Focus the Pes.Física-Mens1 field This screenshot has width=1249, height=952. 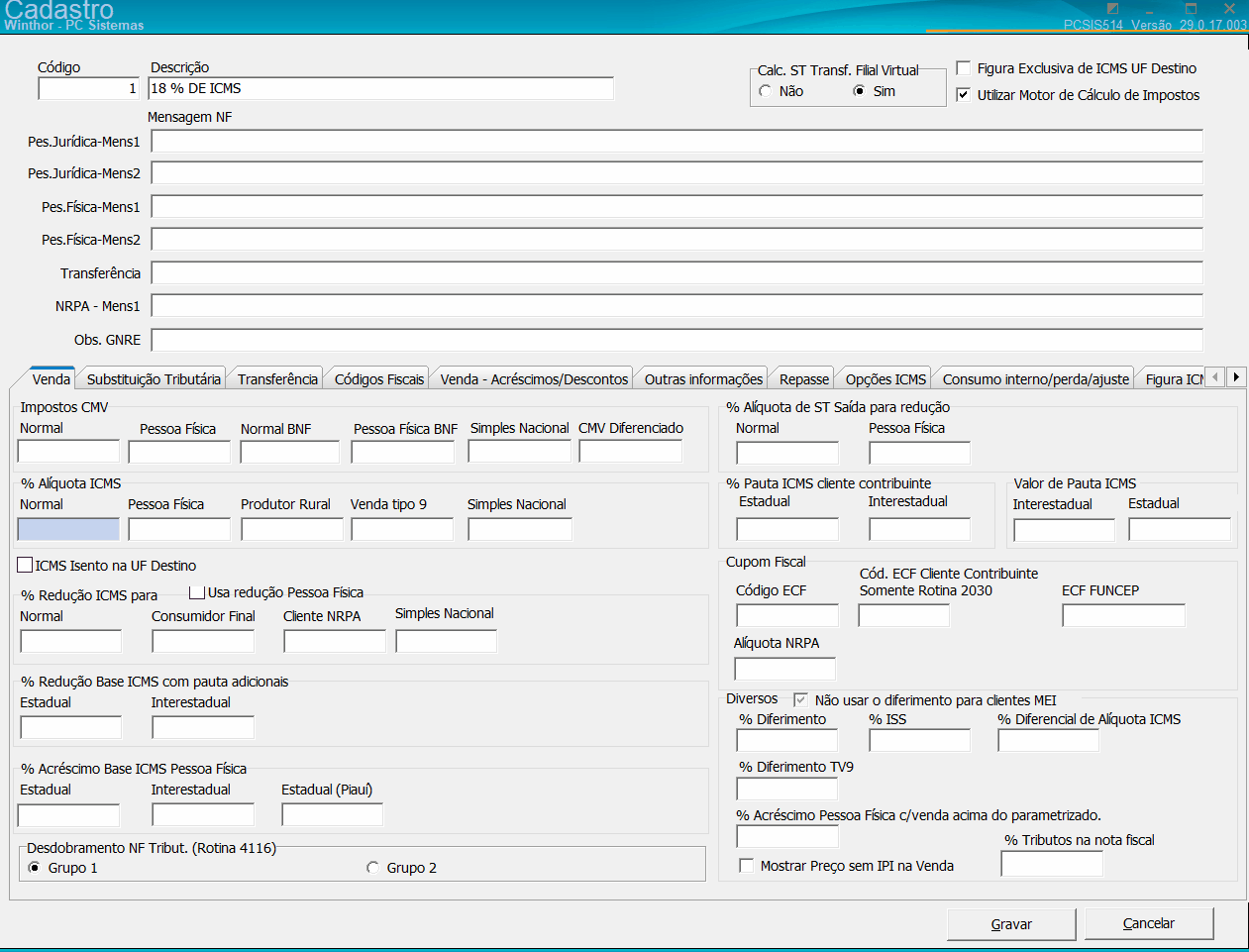(x=677, y=207)
